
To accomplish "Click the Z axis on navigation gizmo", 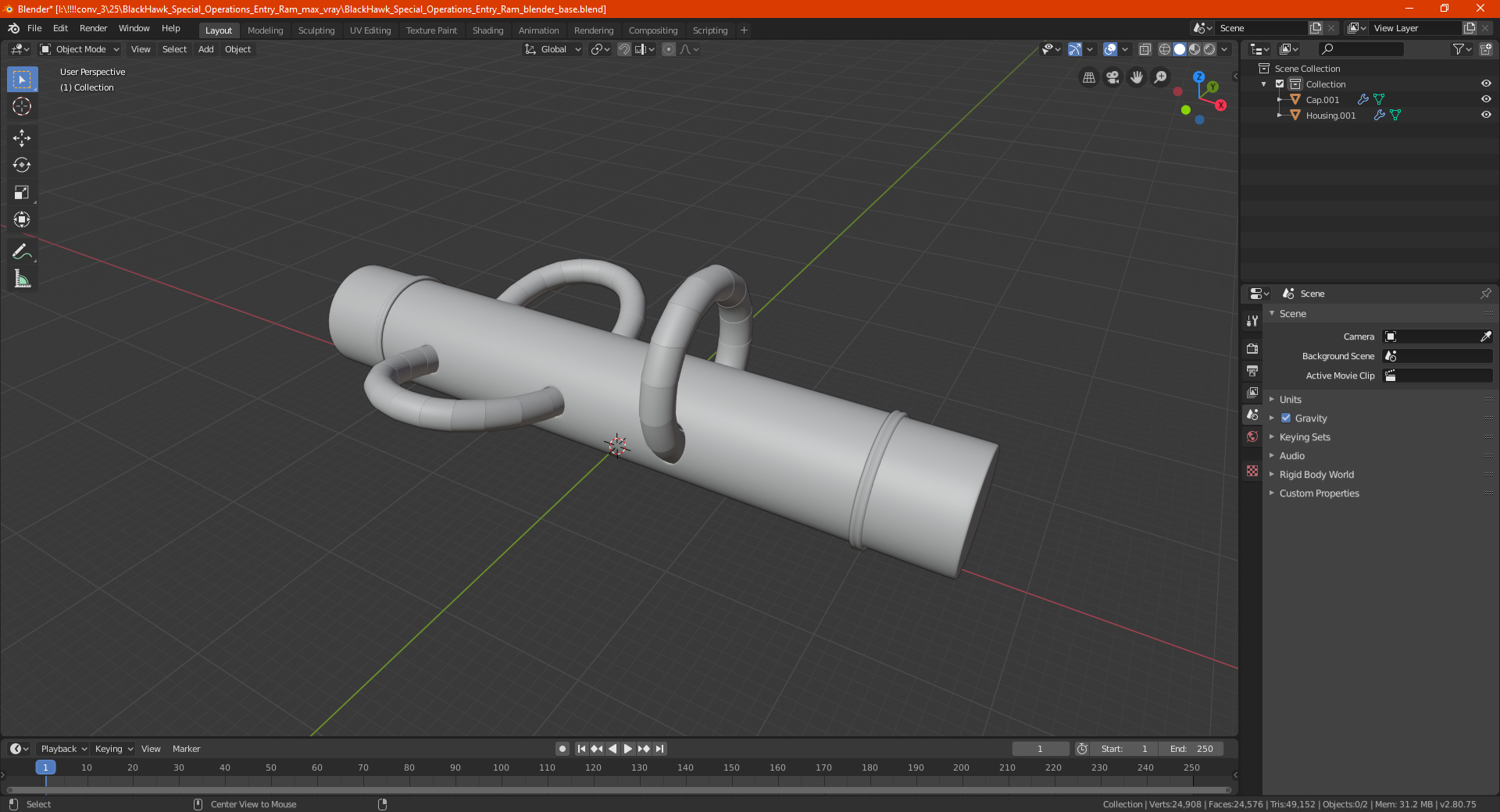I will coord(1198,77).
